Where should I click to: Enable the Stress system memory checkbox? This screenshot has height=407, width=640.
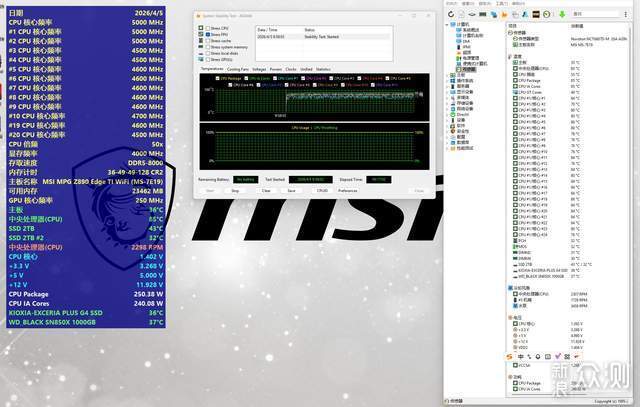tap(208, 47)
